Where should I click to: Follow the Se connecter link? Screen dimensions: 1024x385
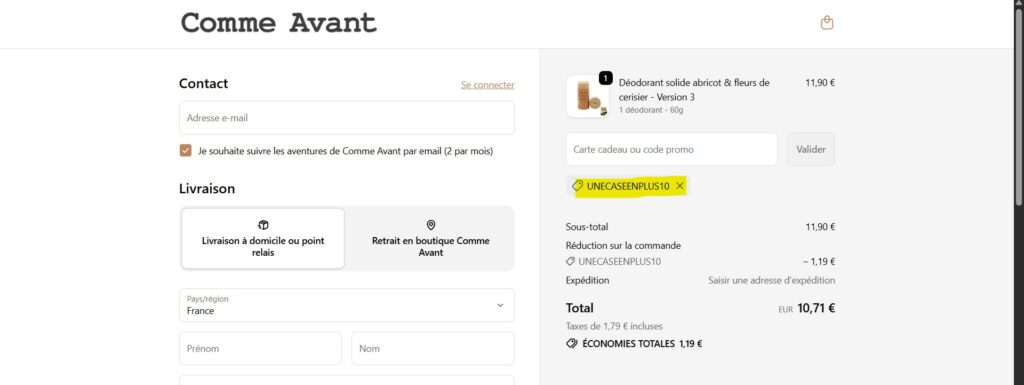point(488,85)
